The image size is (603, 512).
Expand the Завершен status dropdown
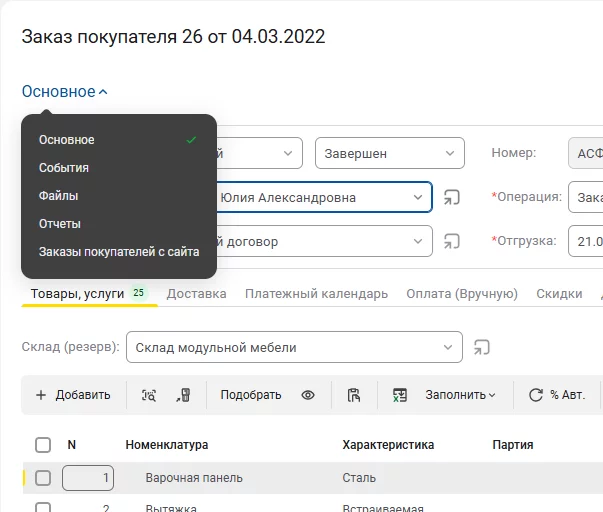click(390, 154)
